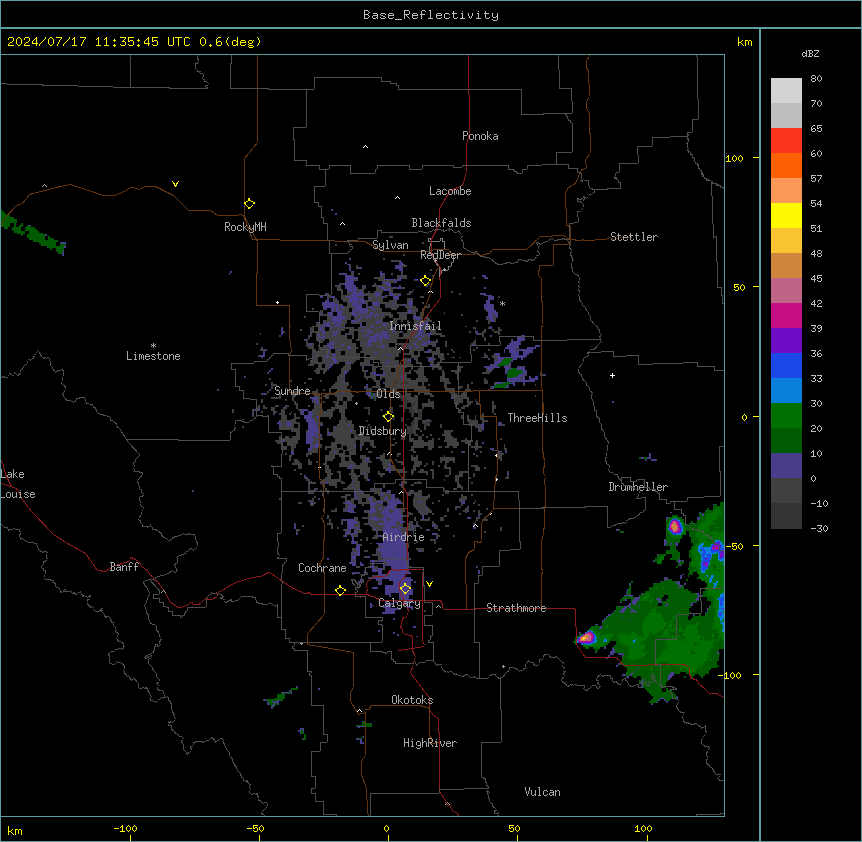Select the blue 33-36 dBZ legend swatch

click(x=786, y=365)
